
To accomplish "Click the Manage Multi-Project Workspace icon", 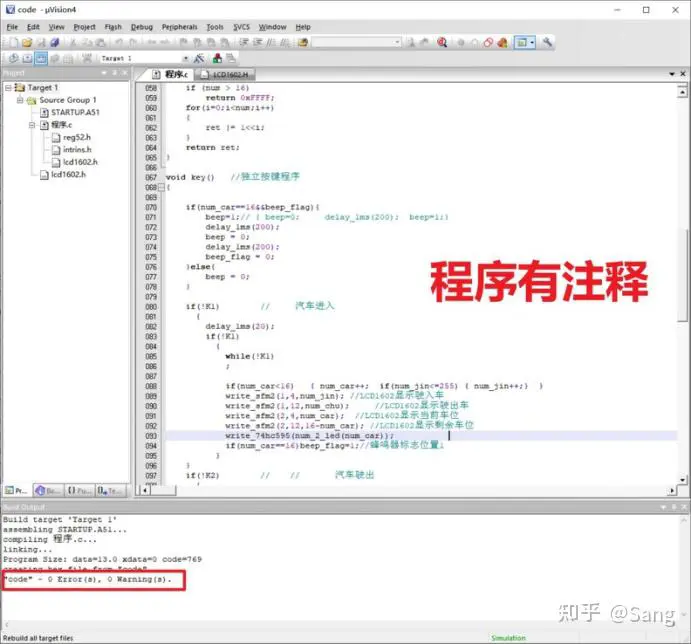I will [230, 58].
